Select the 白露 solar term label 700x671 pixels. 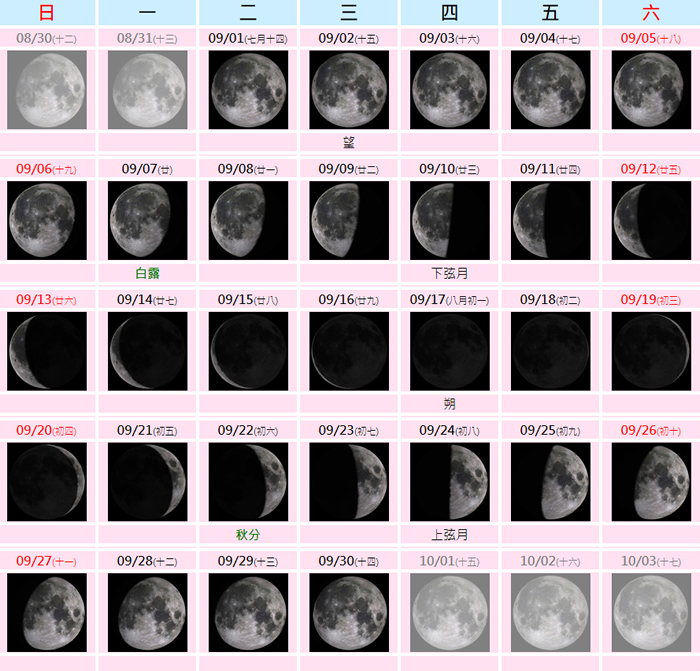[x=148, y=273]
